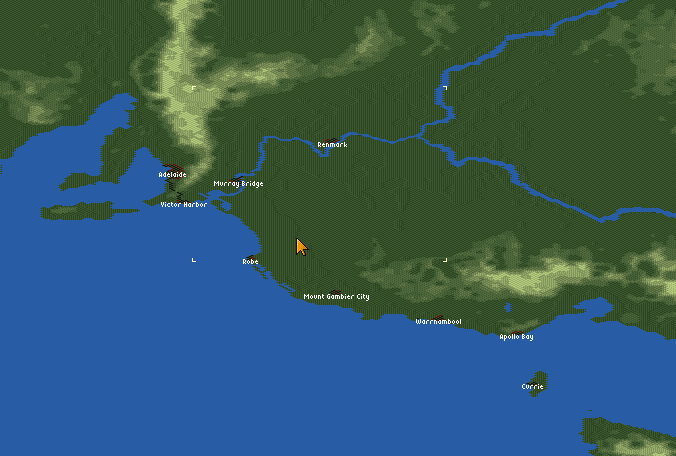This screenshot has height=456, width=676.
Task: Click the bottom-right white viewport corner marker
Action: coord(445,260)
